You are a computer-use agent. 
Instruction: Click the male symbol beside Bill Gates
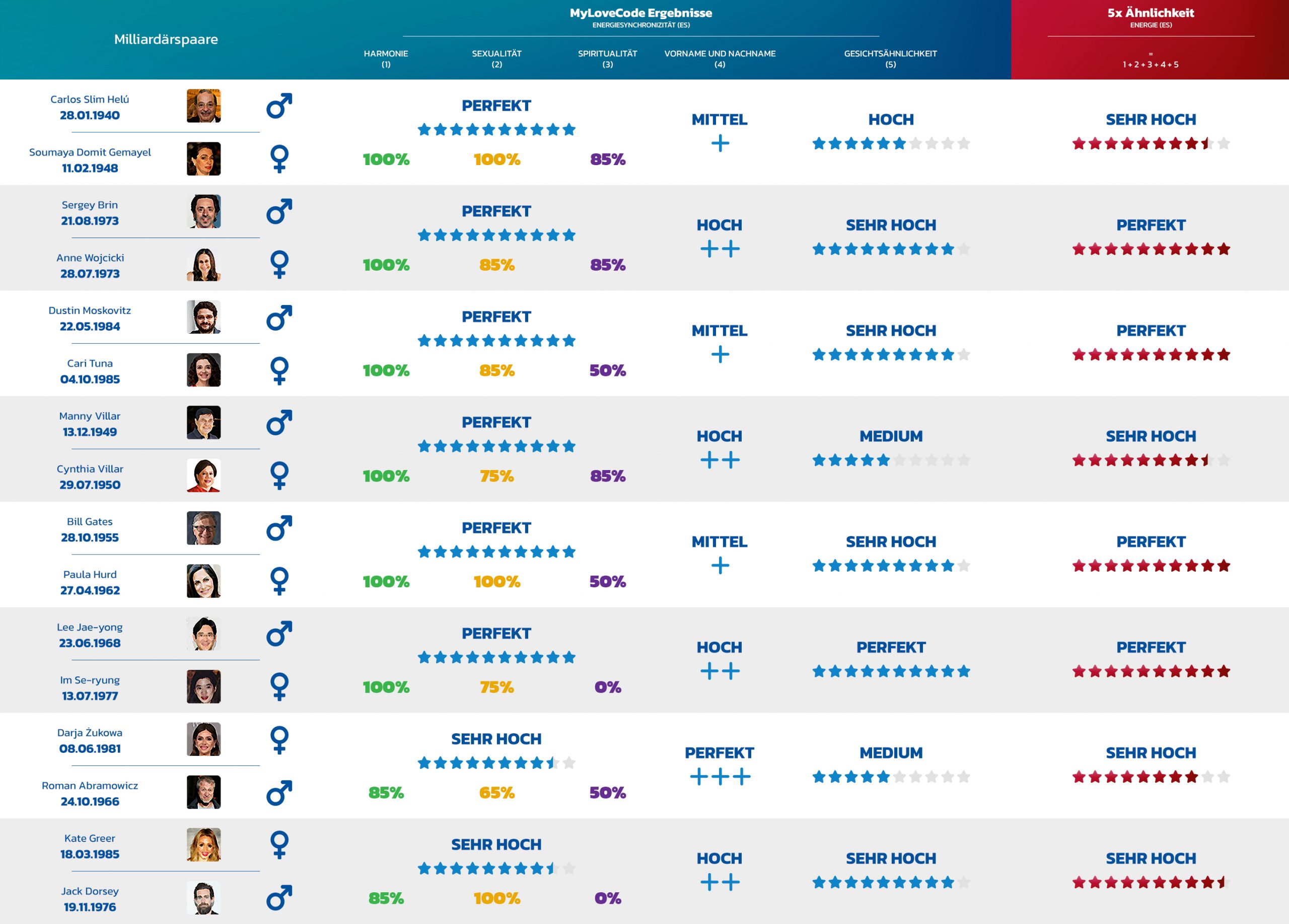[279, 528]
